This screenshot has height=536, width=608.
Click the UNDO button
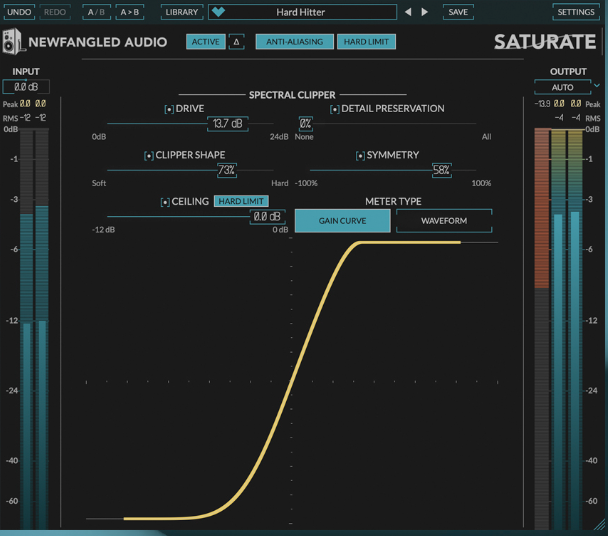19,12
